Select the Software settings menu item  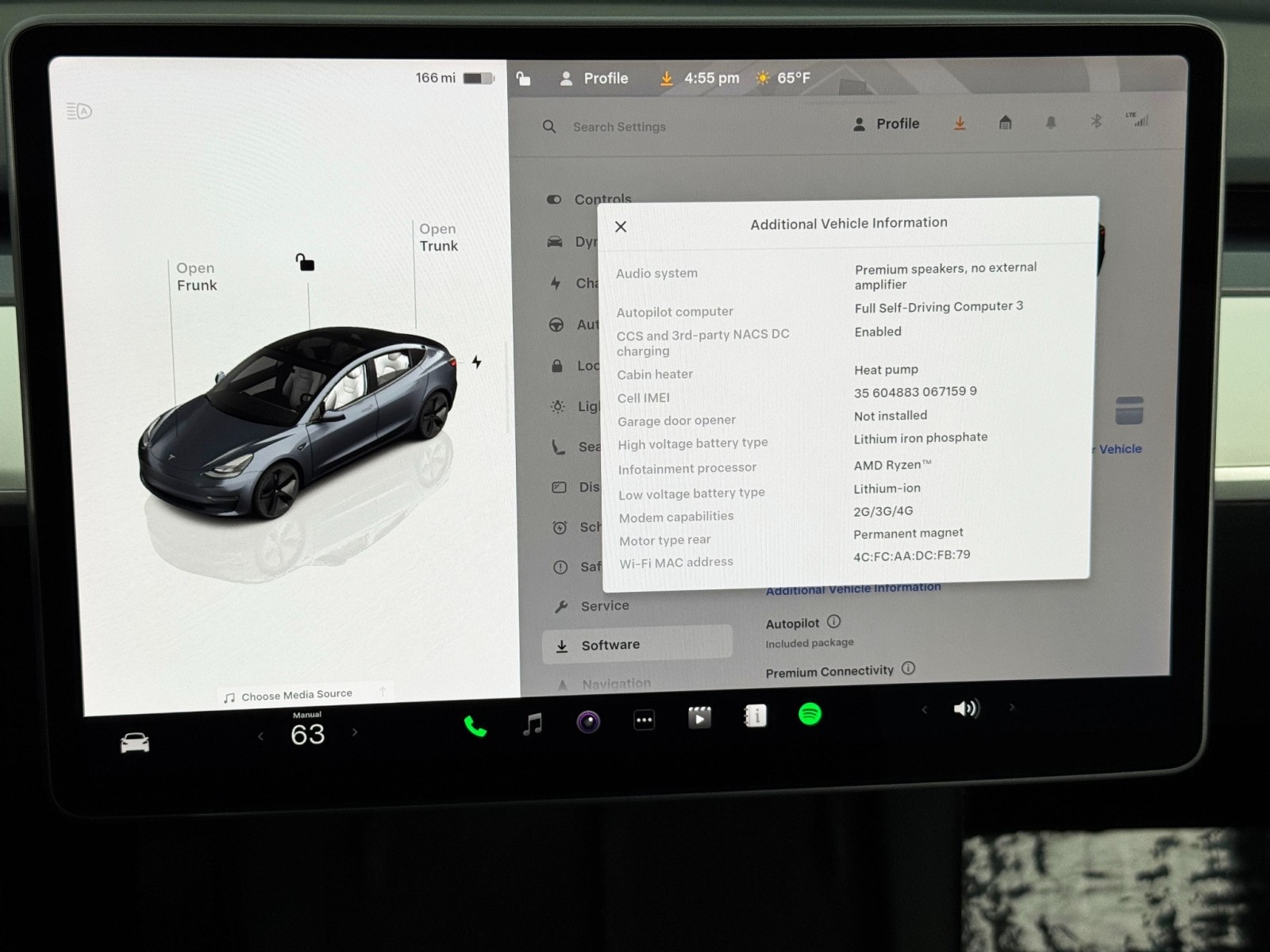point(610,645)
